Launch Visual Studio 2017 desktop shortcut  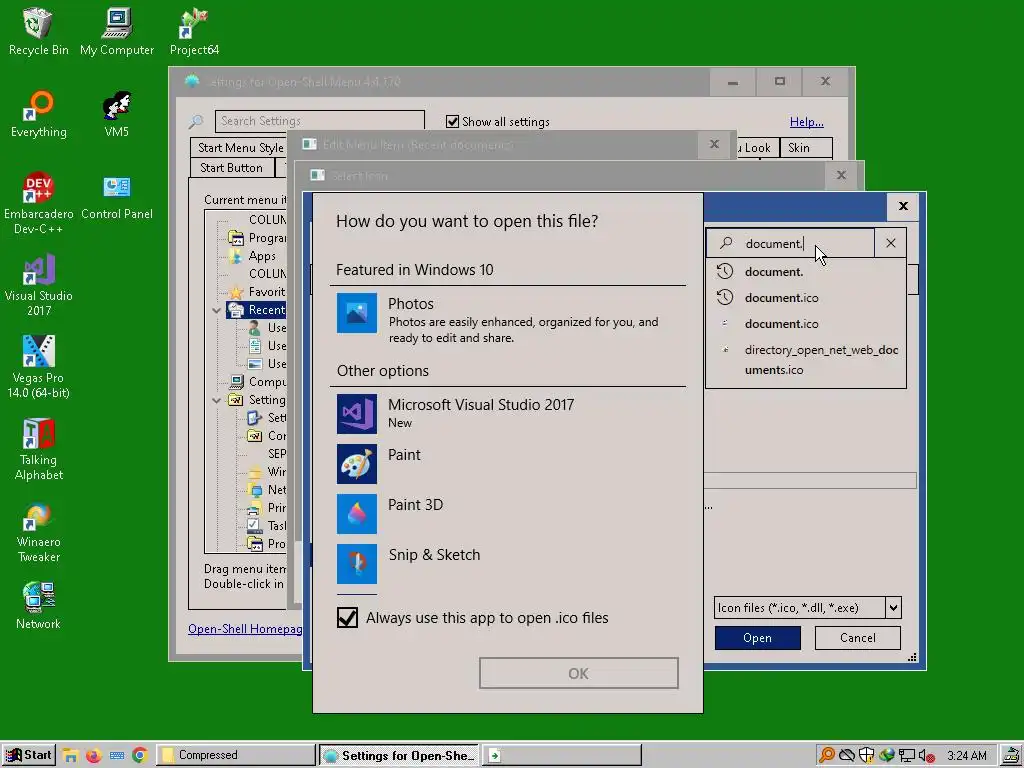pyautogui.click(x=39, y=285)
